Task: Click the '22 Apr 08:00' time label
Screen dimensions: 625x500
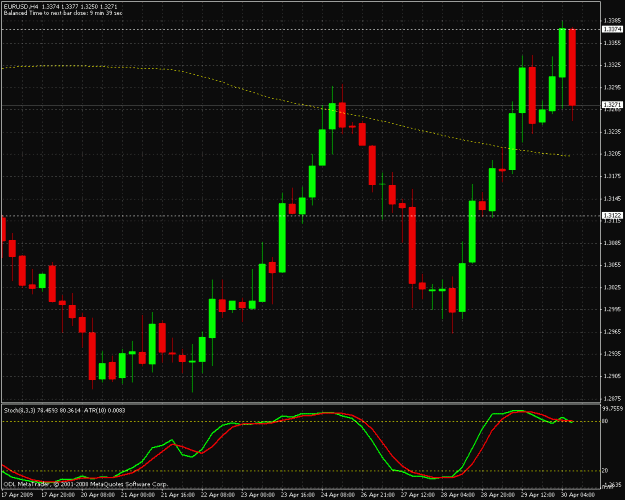Action: 218,495
